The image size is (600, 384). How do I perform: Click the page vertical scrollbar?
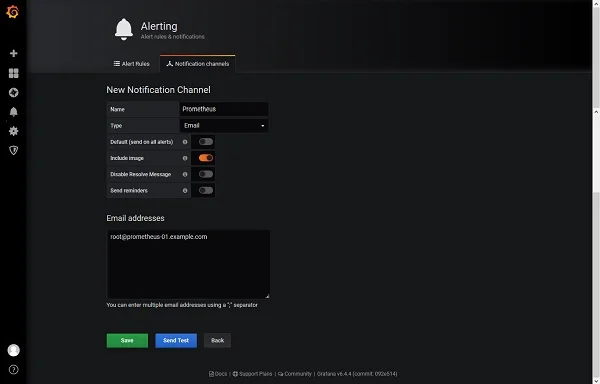coord(596,191)
